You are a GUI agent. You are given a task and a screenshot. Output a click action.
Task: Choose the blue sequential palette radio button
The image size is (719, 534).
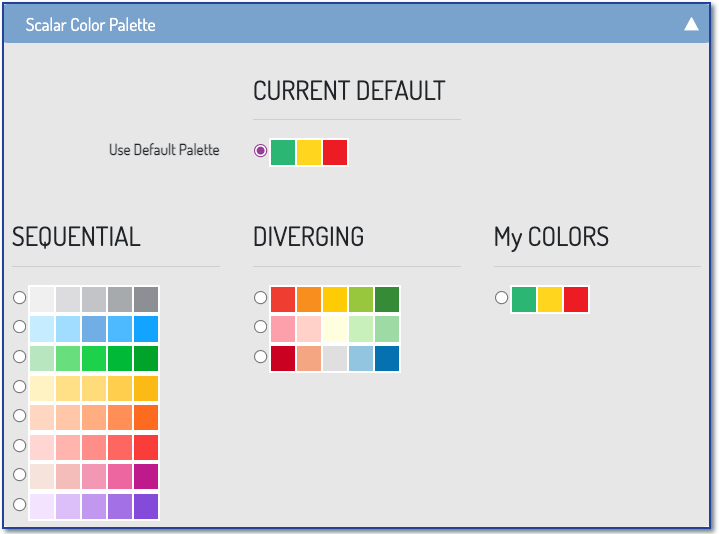[x=20, y=327]
